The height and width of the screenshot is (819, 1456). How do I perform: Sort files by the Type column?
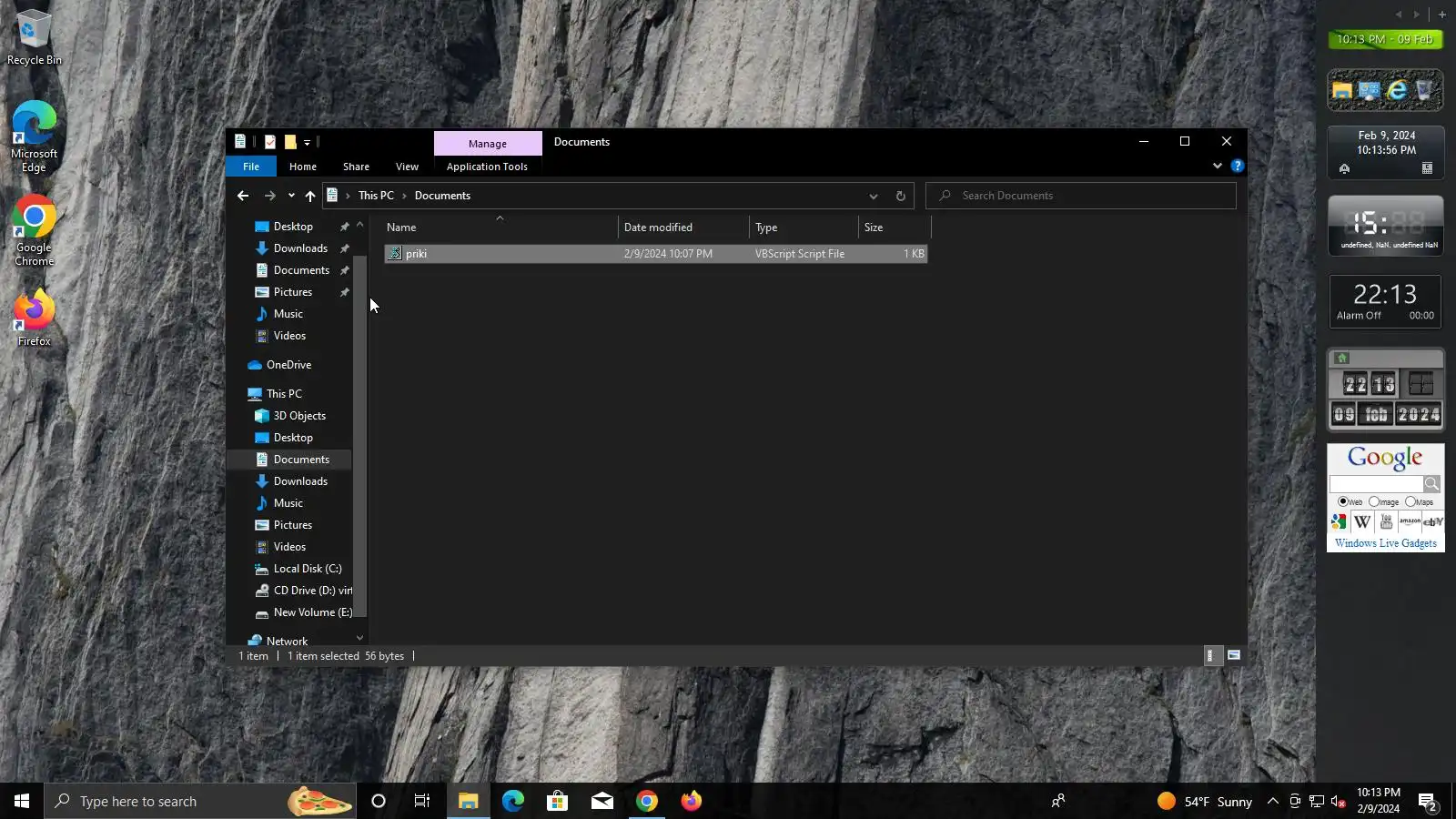(x=804, y=227)
